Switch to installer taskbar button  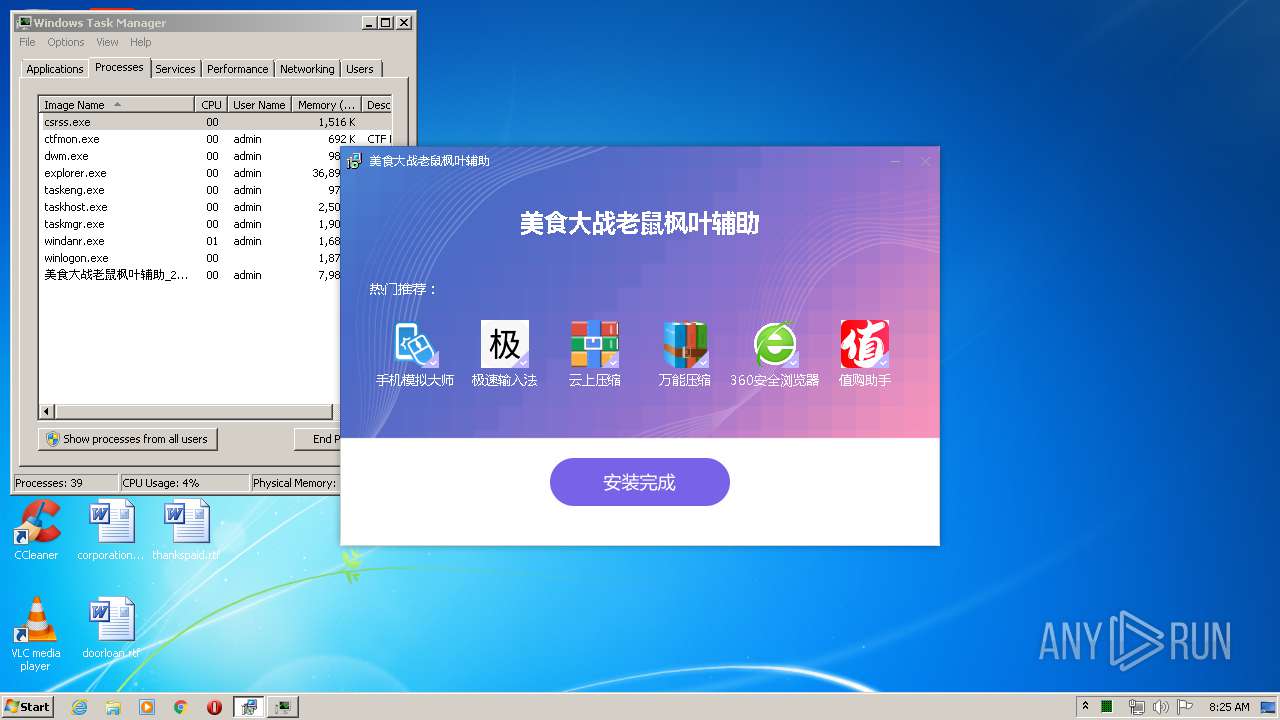249,706
